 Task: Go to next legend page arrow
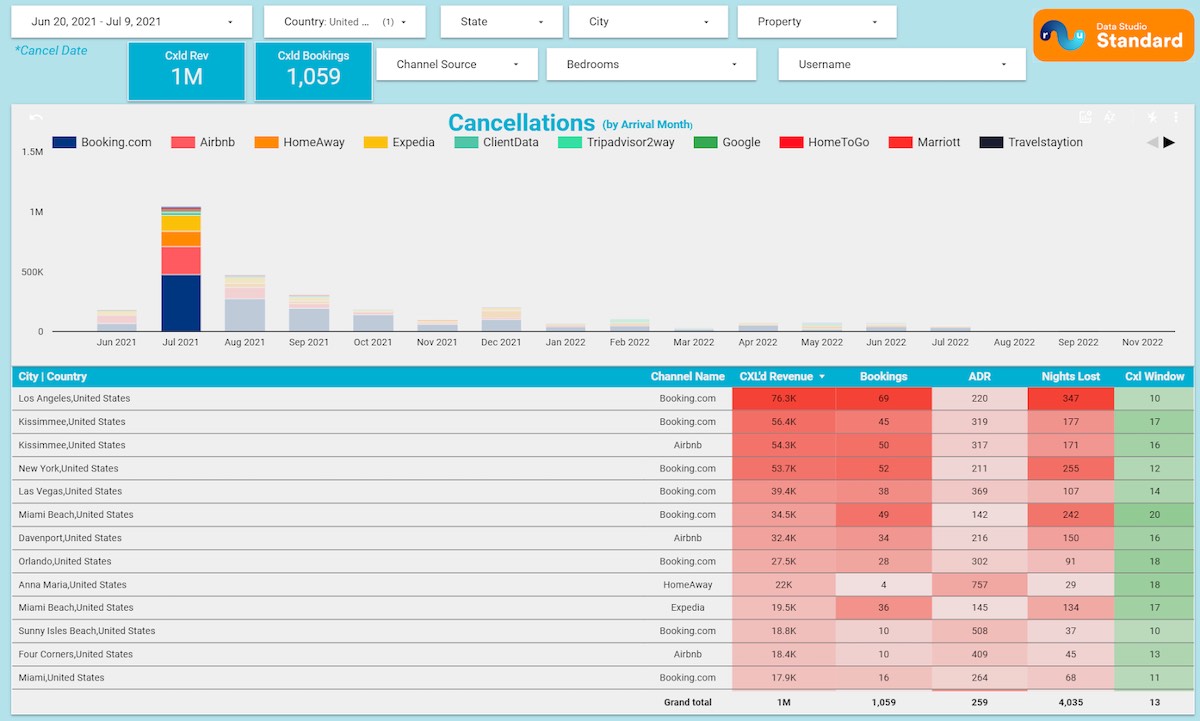pos(1169,142)
